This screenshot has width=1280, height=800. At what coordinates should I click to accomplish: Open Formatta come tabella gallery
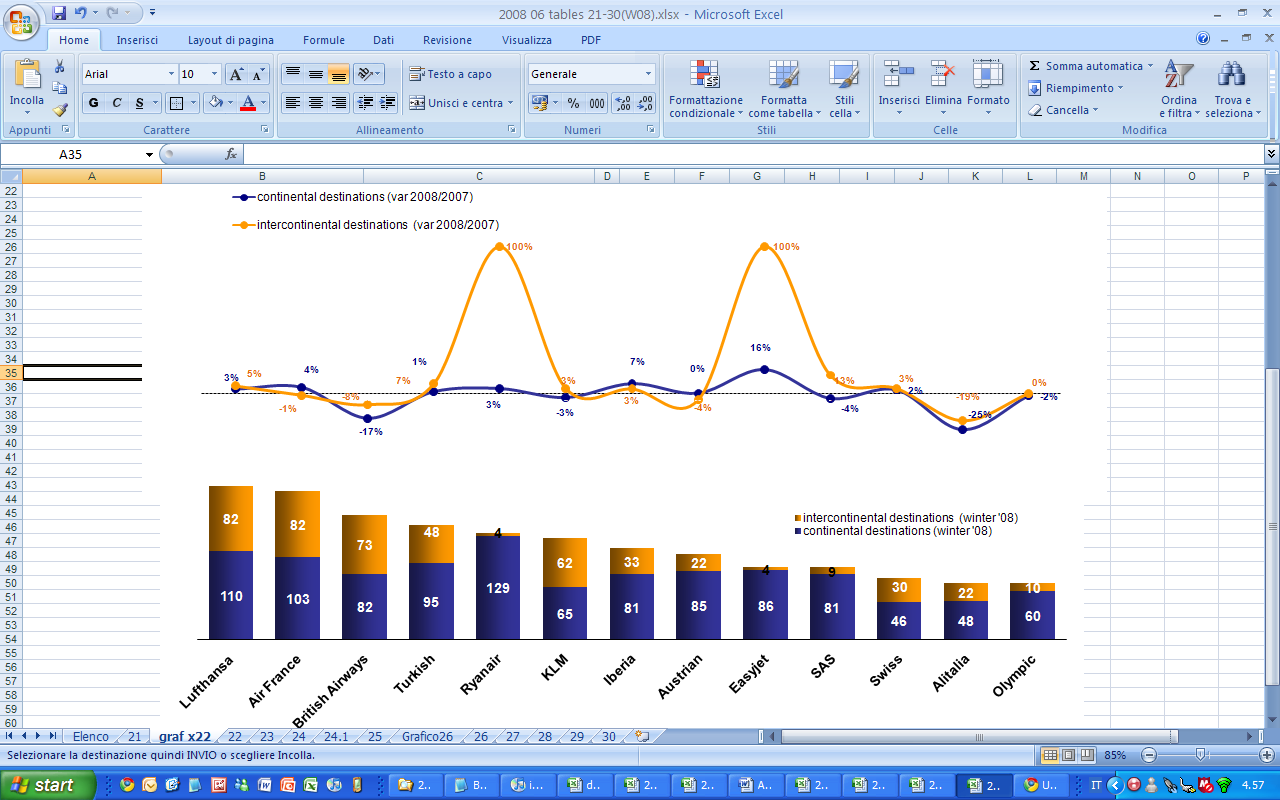[x=784, y=88]
